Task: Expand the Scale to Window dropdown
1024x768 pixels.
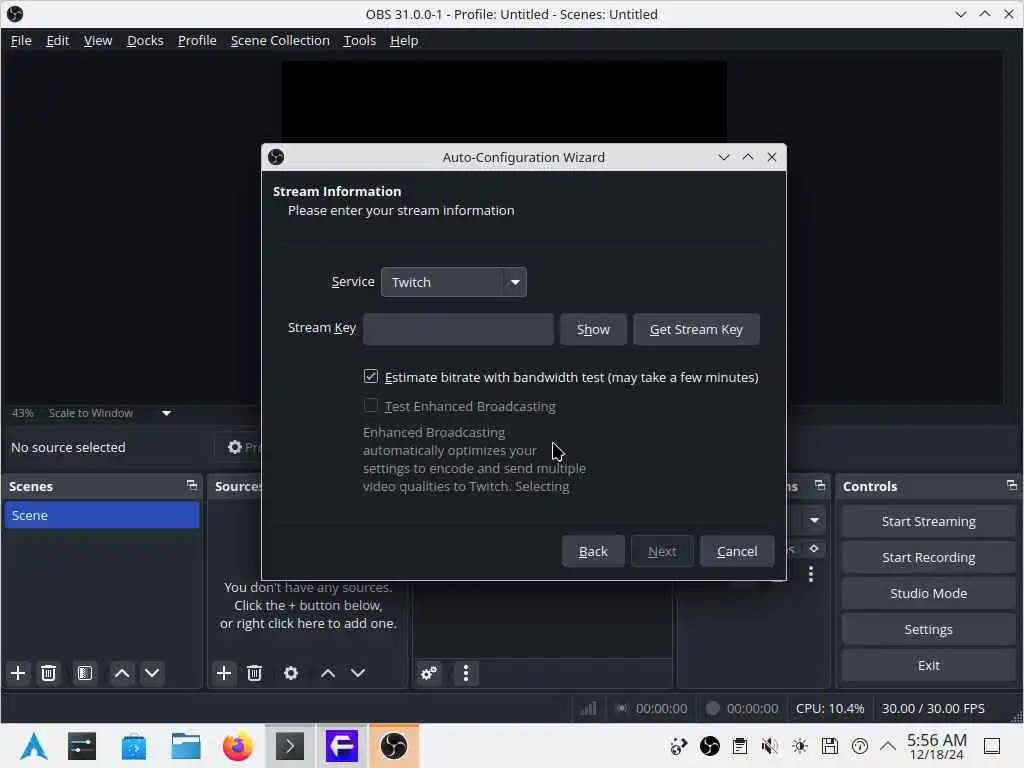Action: click(167, 413)
